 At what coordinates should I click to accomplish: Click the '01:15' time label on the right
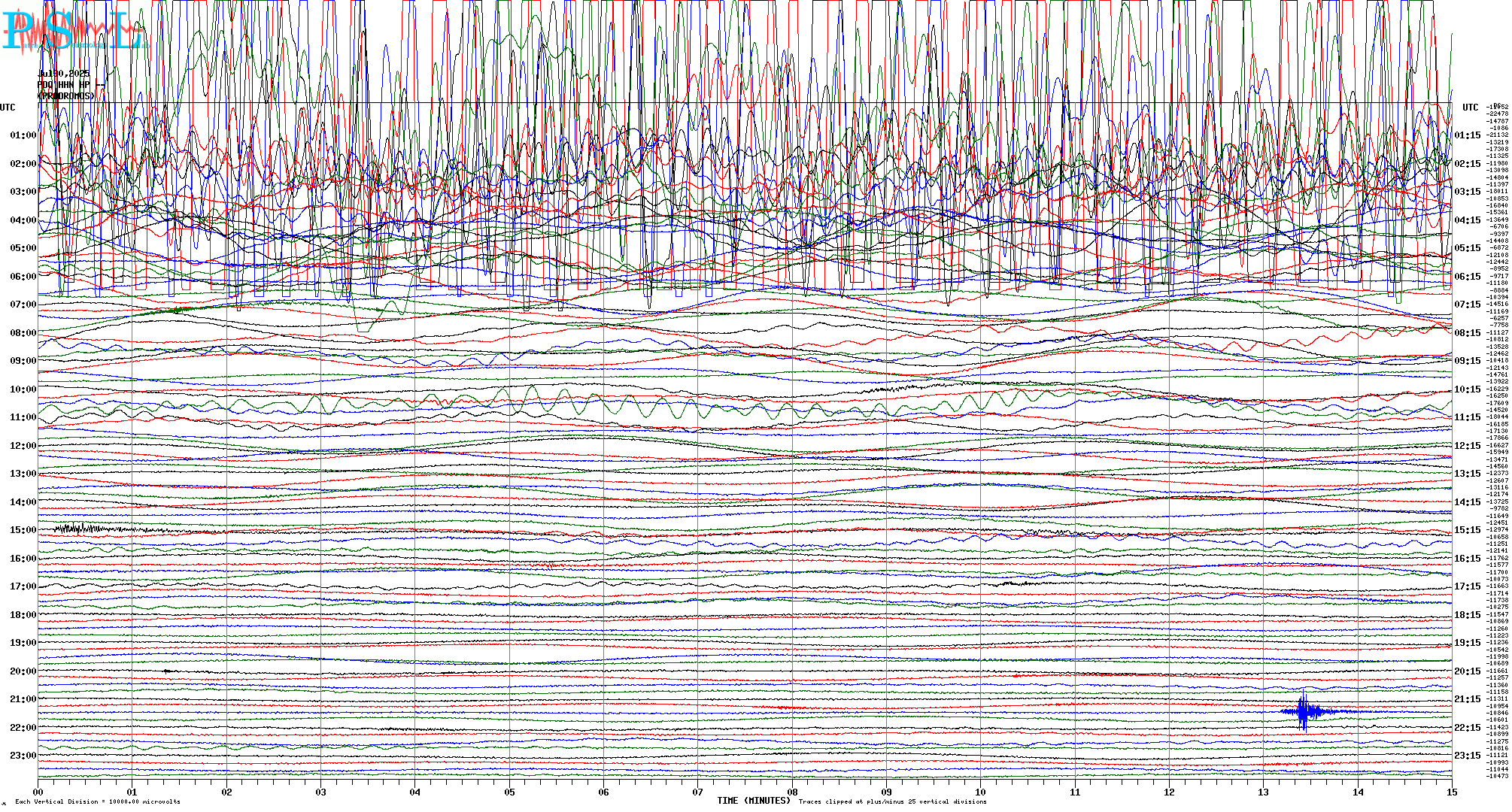tap(1468, 136)
